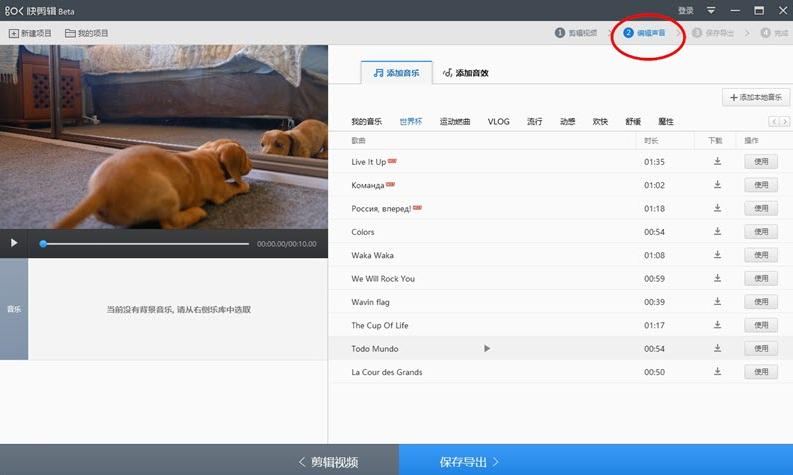Image resolution: width=793 pixels, height=475 pixels.
Task: Go to step 2 编辑声音
Action: coord(644,33)
